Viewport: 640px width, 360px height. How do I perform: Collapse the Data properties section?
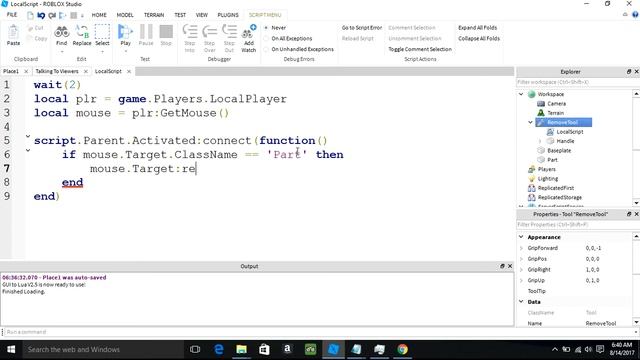[x=521, y=302]
